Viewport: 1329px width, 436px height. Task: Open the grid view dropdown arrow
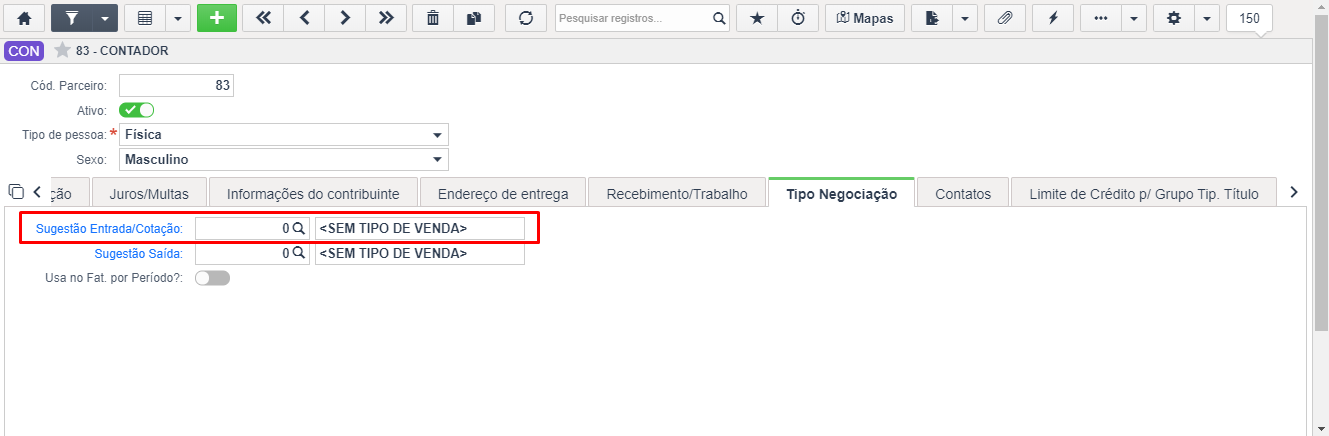tap(177, 18)
